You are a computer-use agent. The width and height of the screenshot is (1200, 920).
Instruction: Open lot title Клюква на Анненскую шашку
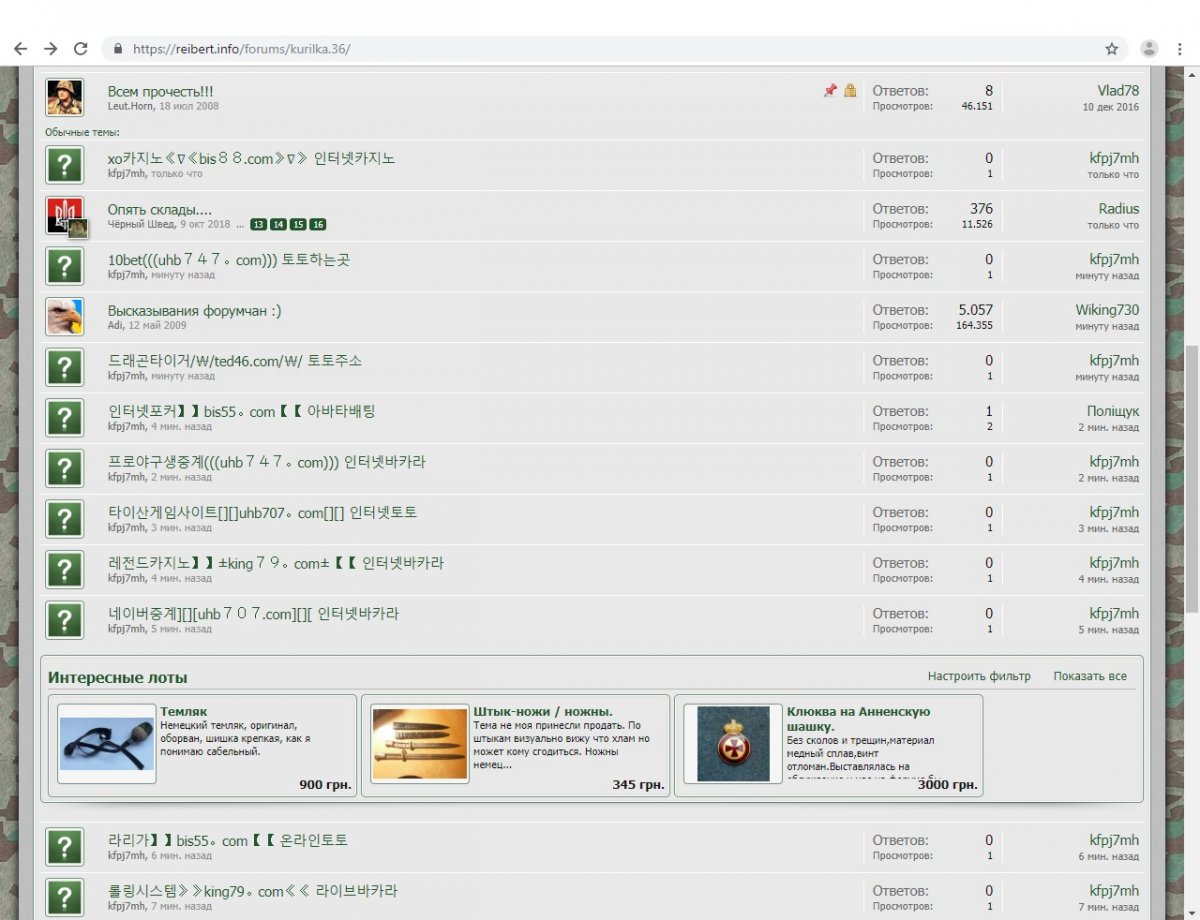858,718
